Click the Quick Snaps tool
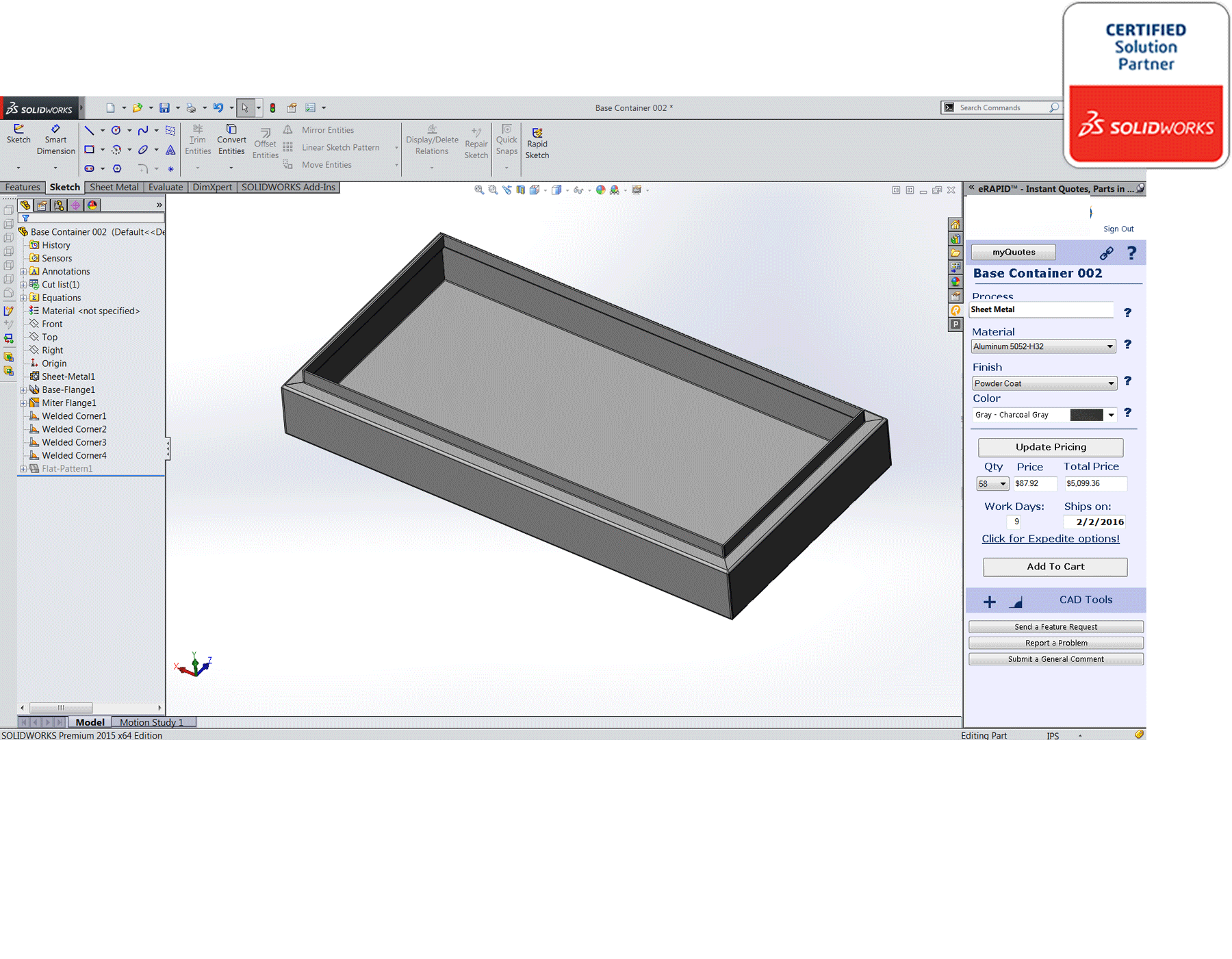The height and width of the screenshot is (959, 1232). click(x=506, y=140)
